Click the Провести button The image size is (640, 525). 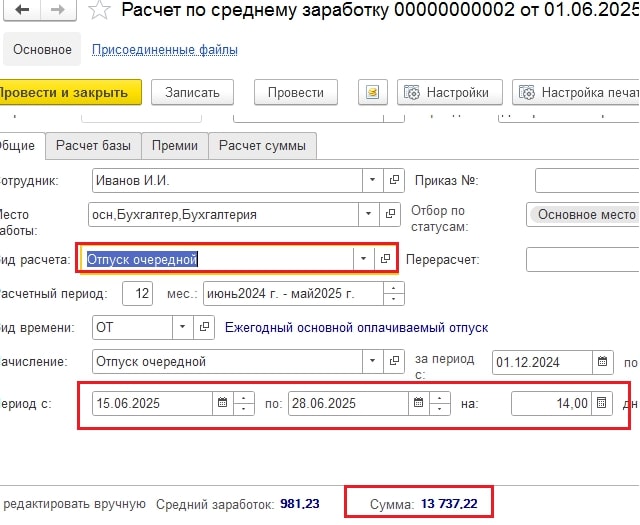coord(296,93)
